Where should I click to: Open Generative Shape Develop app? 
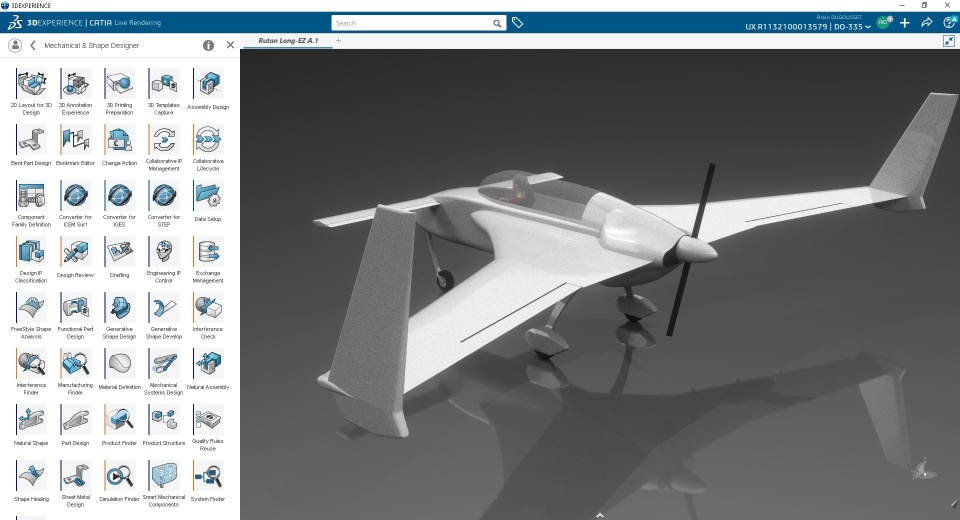[x=163, y=308]
